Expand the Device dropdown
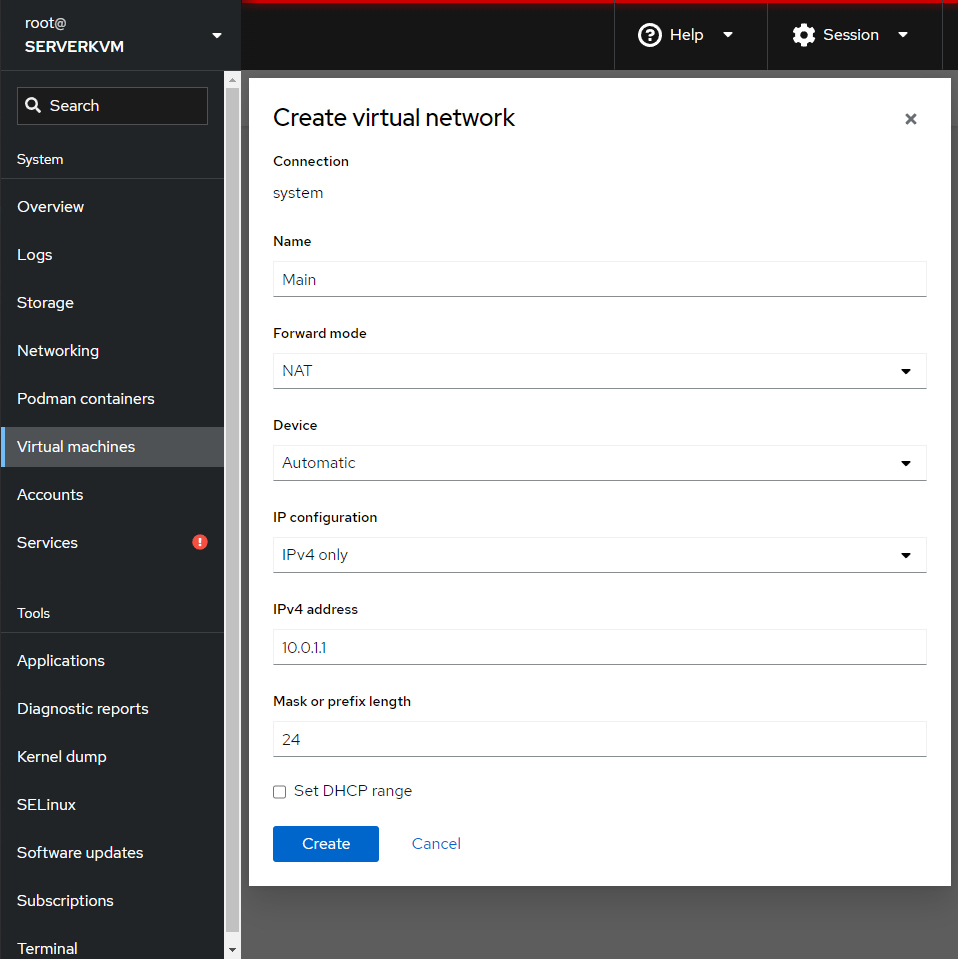Screen dimensions: 958x959 click(599, 463)
